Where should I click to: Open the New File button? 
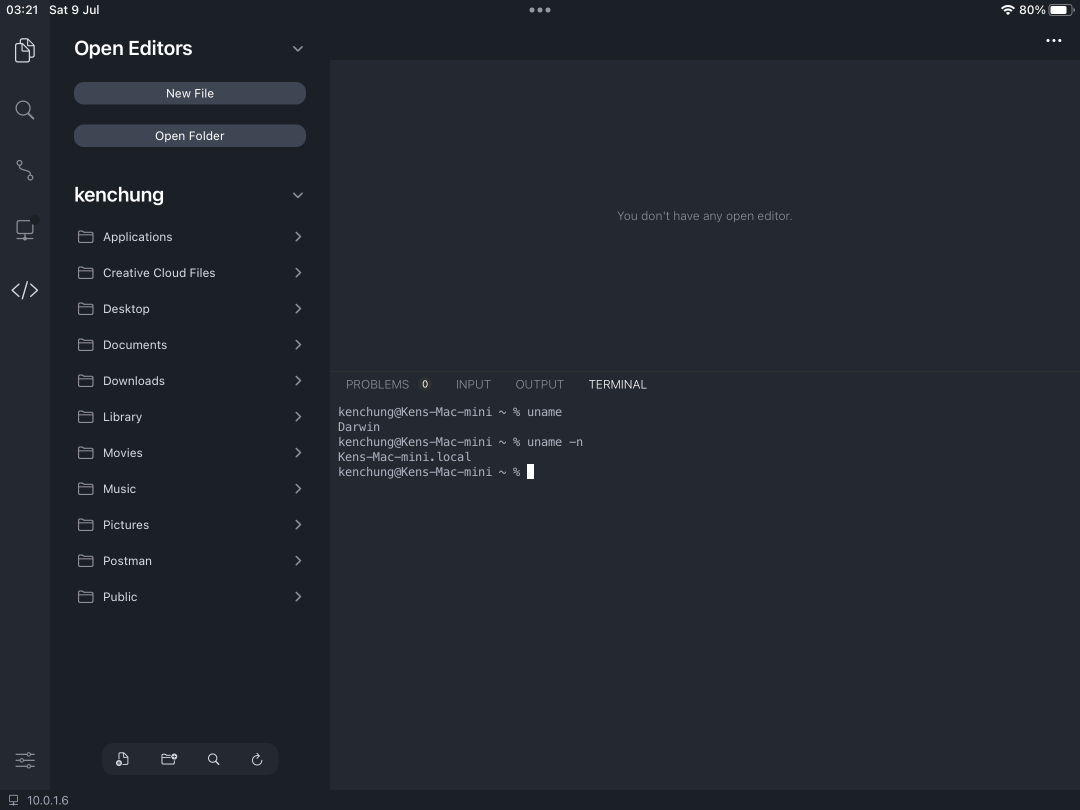point(189,93)
